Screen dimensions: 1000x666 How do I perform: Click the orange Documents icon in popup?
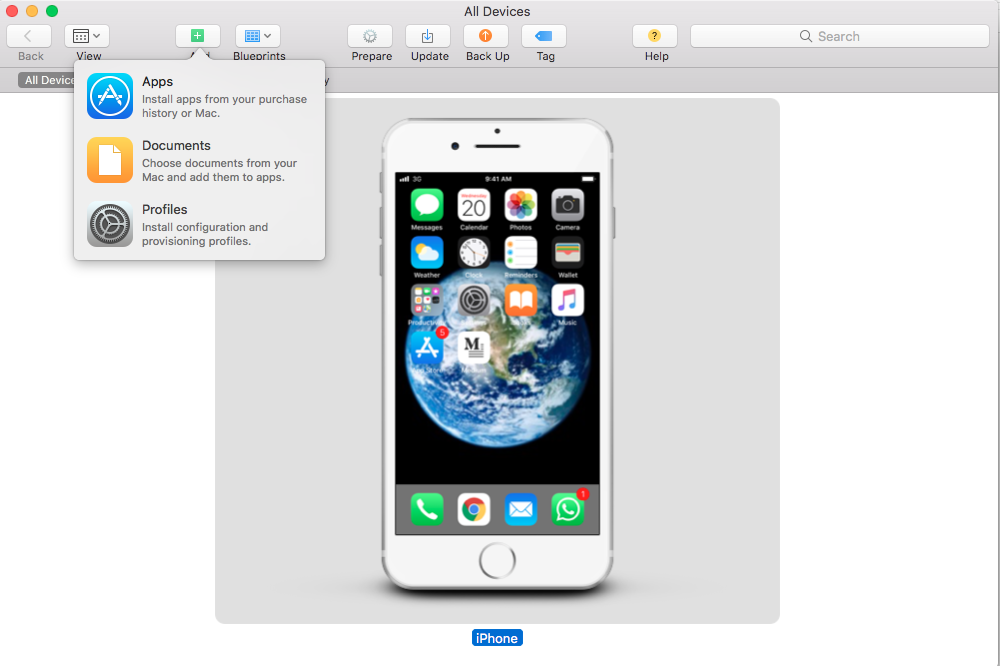pyautogui.click(x=110, y=160)
